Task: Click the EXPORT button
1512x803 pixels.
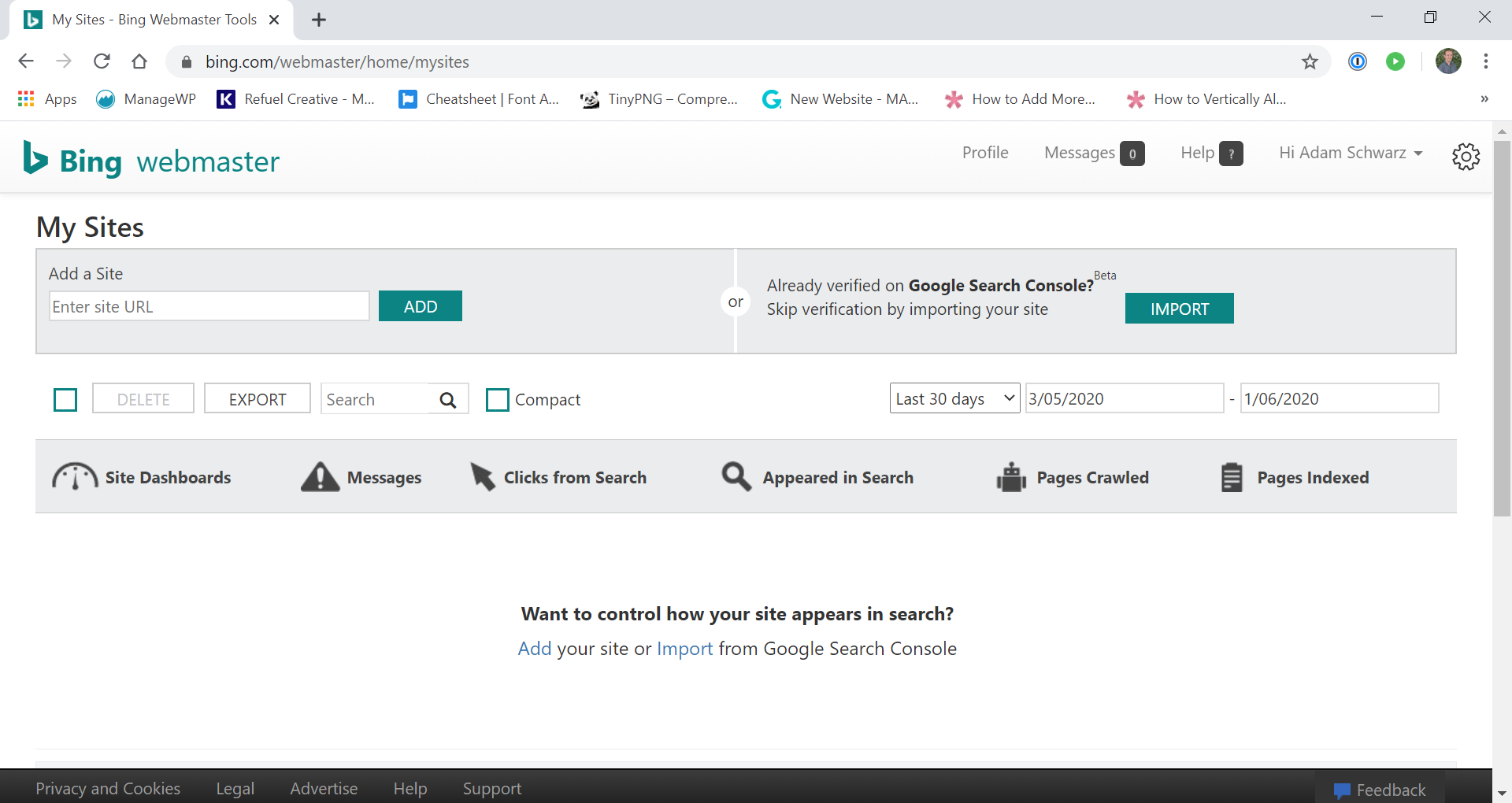Action: click(x=258, y=399)
